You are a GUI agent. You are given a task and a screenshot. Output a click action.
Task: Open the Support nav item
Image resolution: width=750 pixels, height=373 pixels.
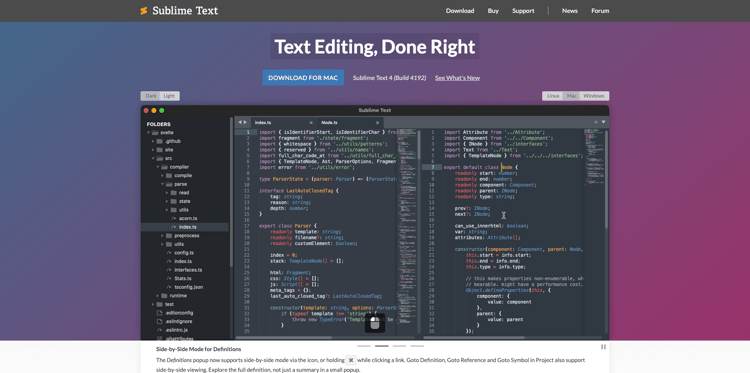pos(523,11)
